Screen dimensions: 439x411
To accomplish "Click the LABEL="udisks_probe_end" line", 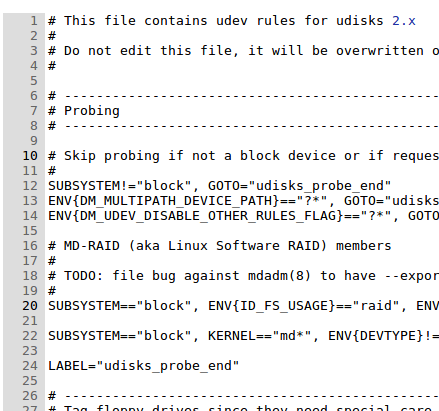I will 144,366.
